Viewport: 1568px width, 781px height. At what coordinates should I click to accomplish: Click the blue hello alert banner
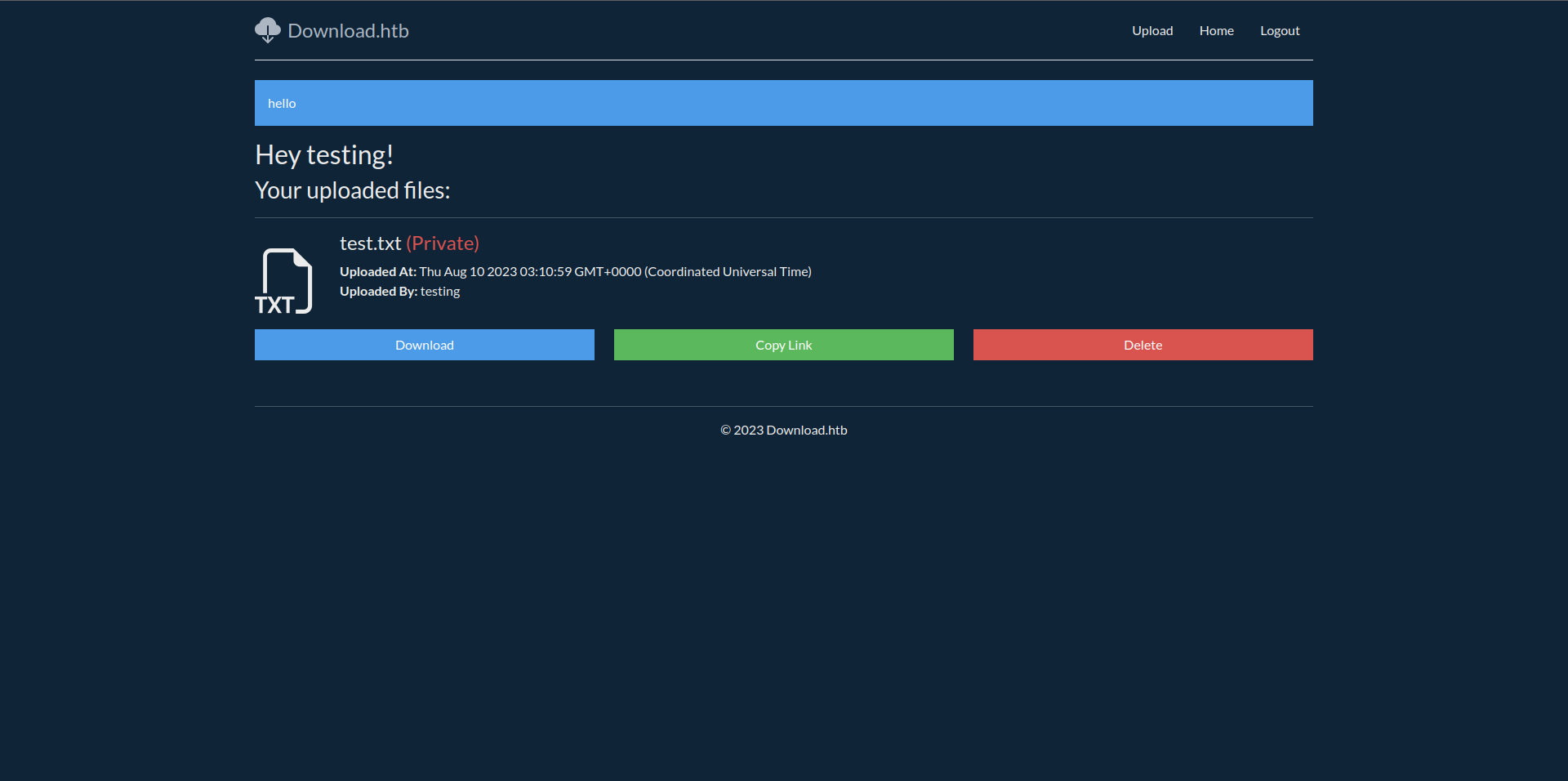(783, 103)
